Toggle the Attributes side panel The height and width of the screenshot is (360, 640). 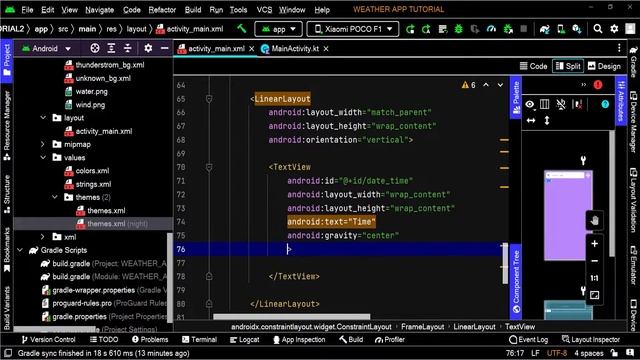click(621, 100)
